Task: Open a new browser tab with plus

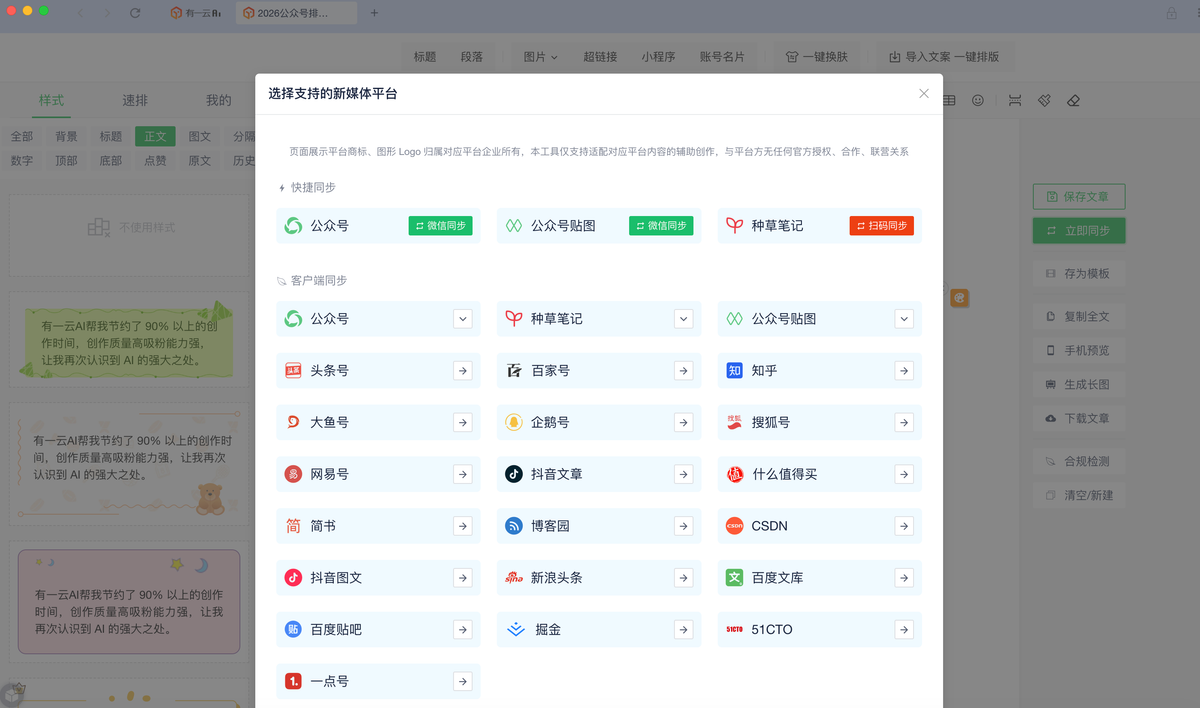Action: (x=374, y=13)
